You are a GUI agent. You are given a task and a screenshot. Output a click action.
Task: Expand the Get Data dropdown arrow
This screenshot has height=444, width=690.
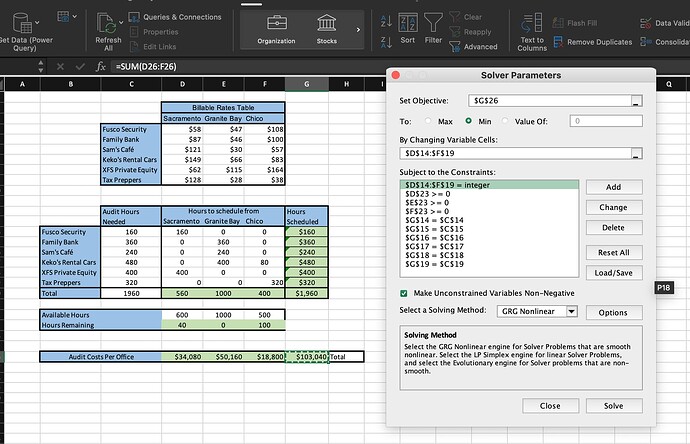[37, 22]
